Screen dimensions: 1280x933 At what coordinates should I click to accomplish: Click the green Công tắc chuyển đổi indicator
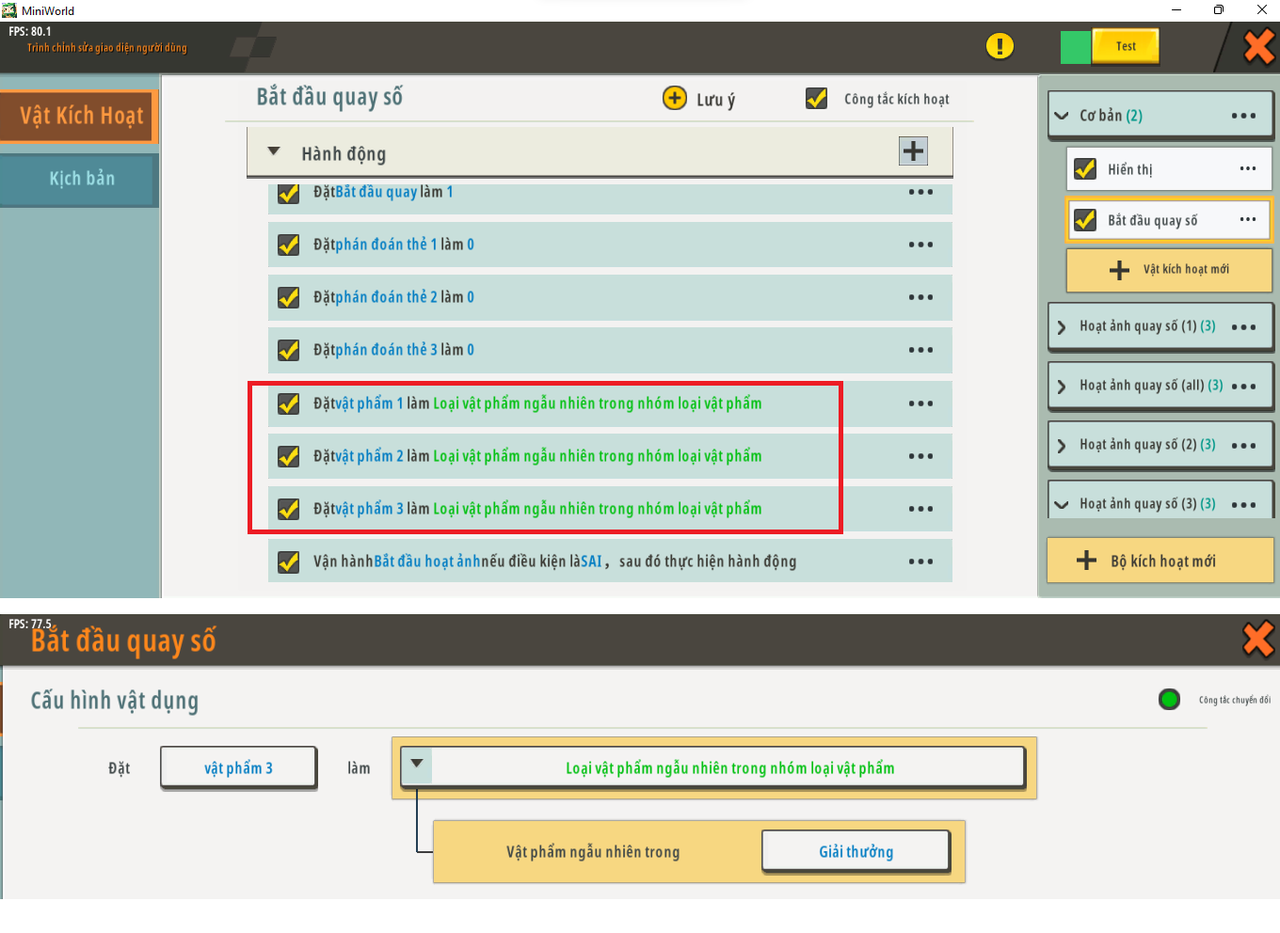[1169, 699]
